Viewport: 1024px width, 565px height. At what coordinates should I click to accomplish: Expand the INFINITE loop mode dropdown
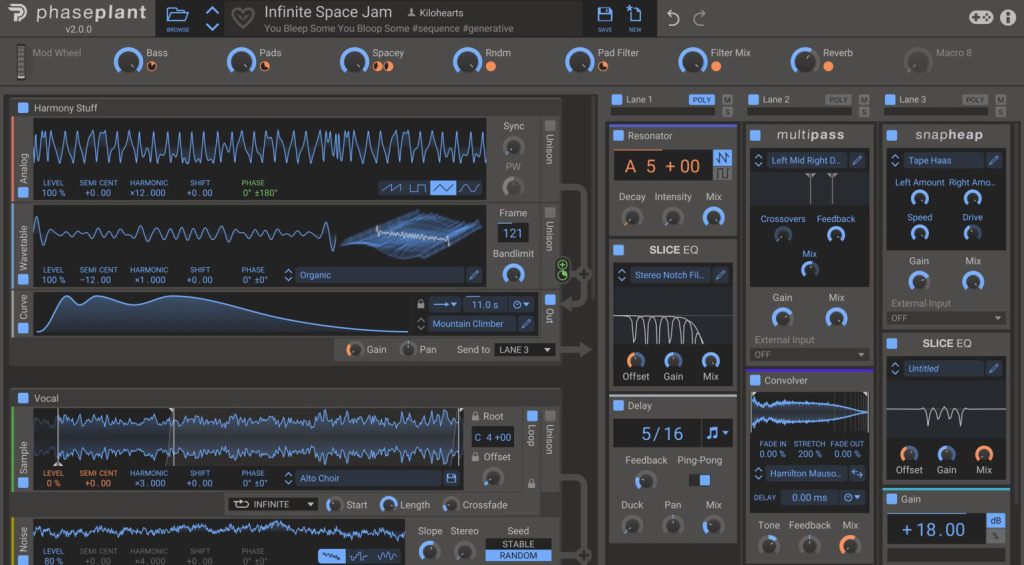272,504
